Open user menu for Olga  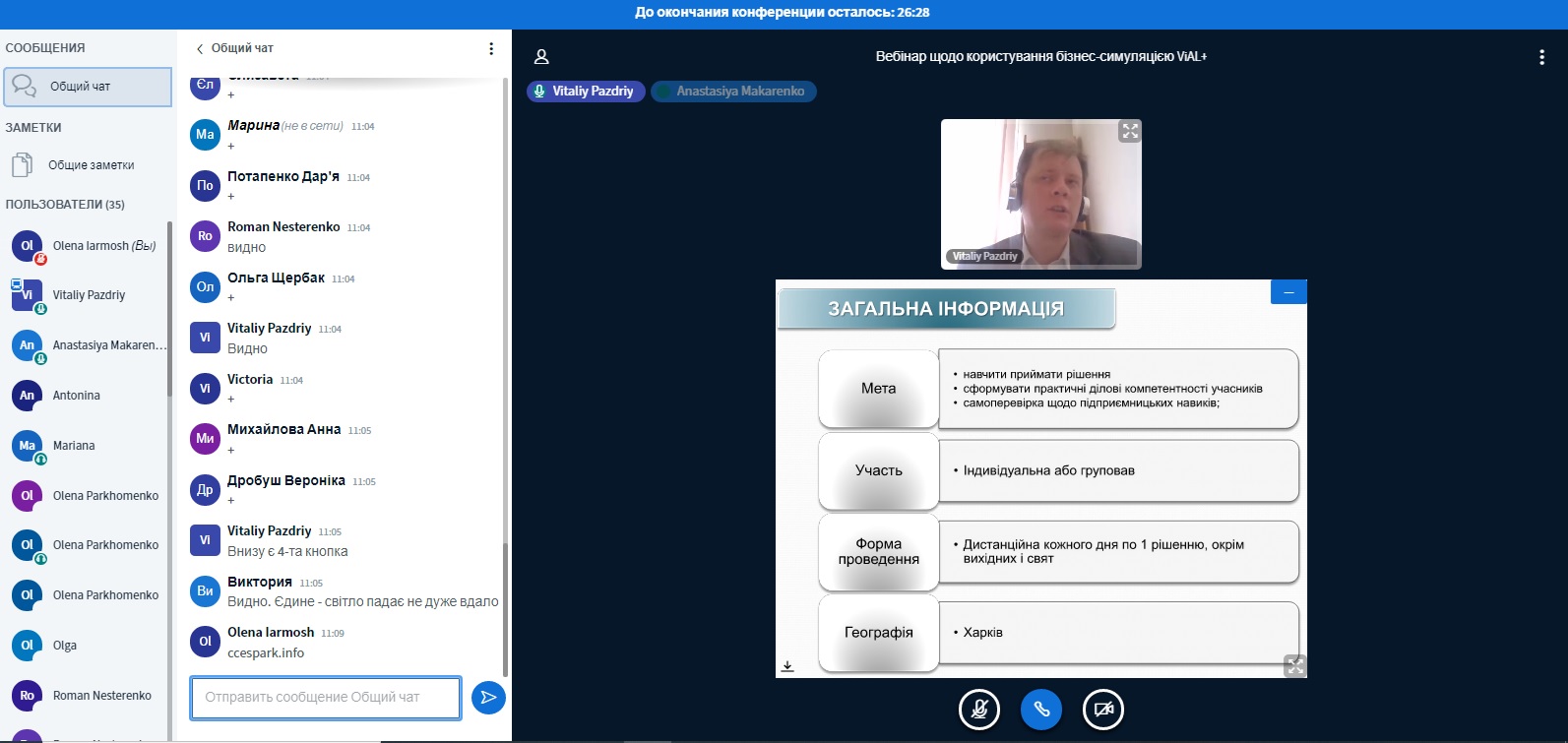tap(87, 646)
